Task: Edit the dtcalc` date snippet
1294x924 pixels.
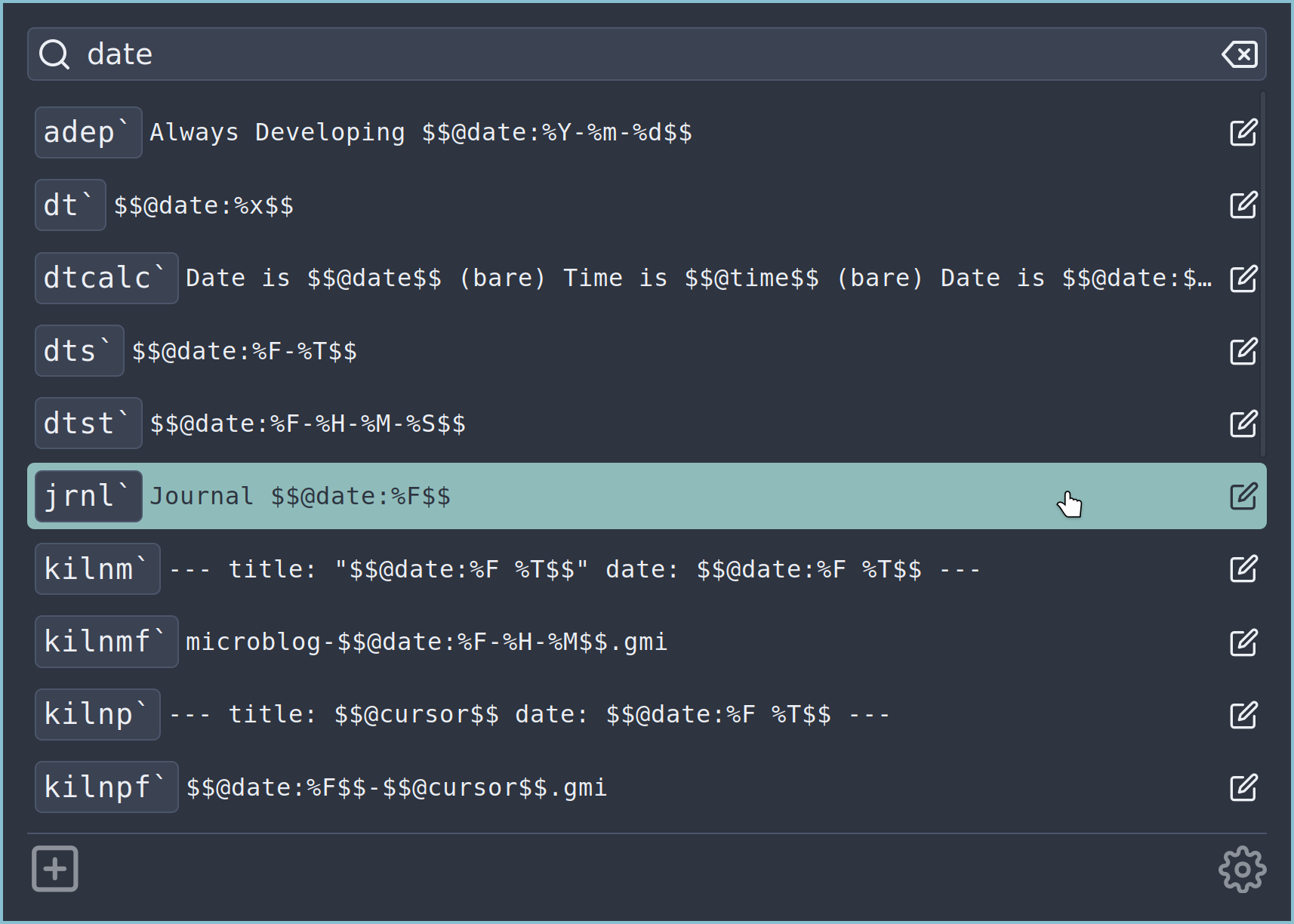Action: pos(1243,278)
